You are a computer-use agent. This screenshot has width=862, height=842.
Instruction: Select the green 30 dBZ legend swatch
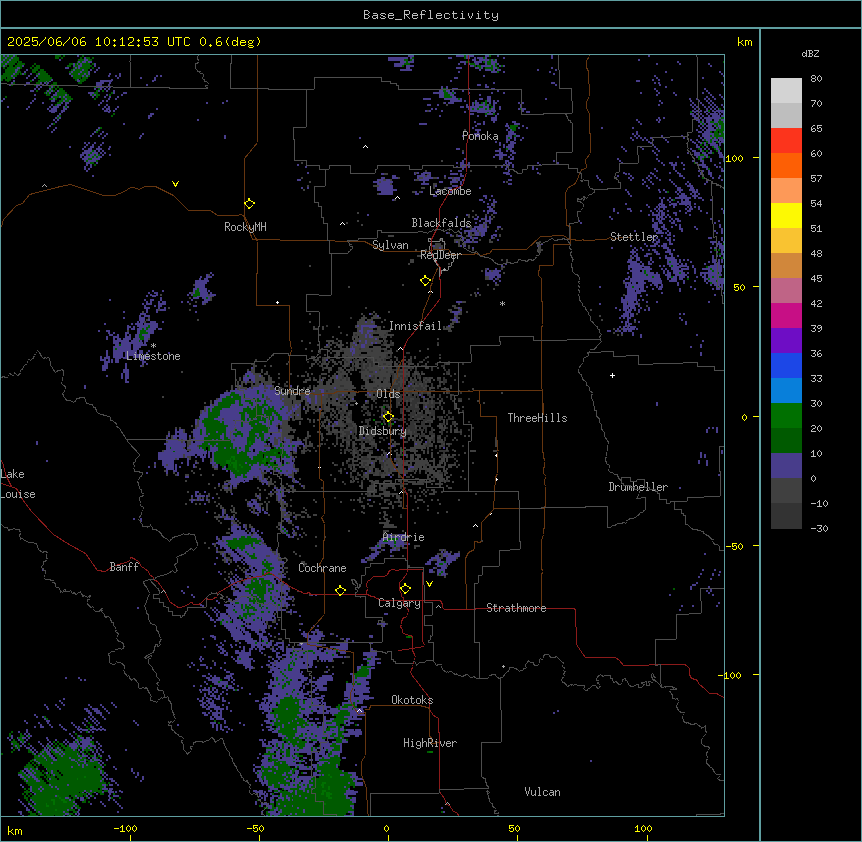click(786, 416)
